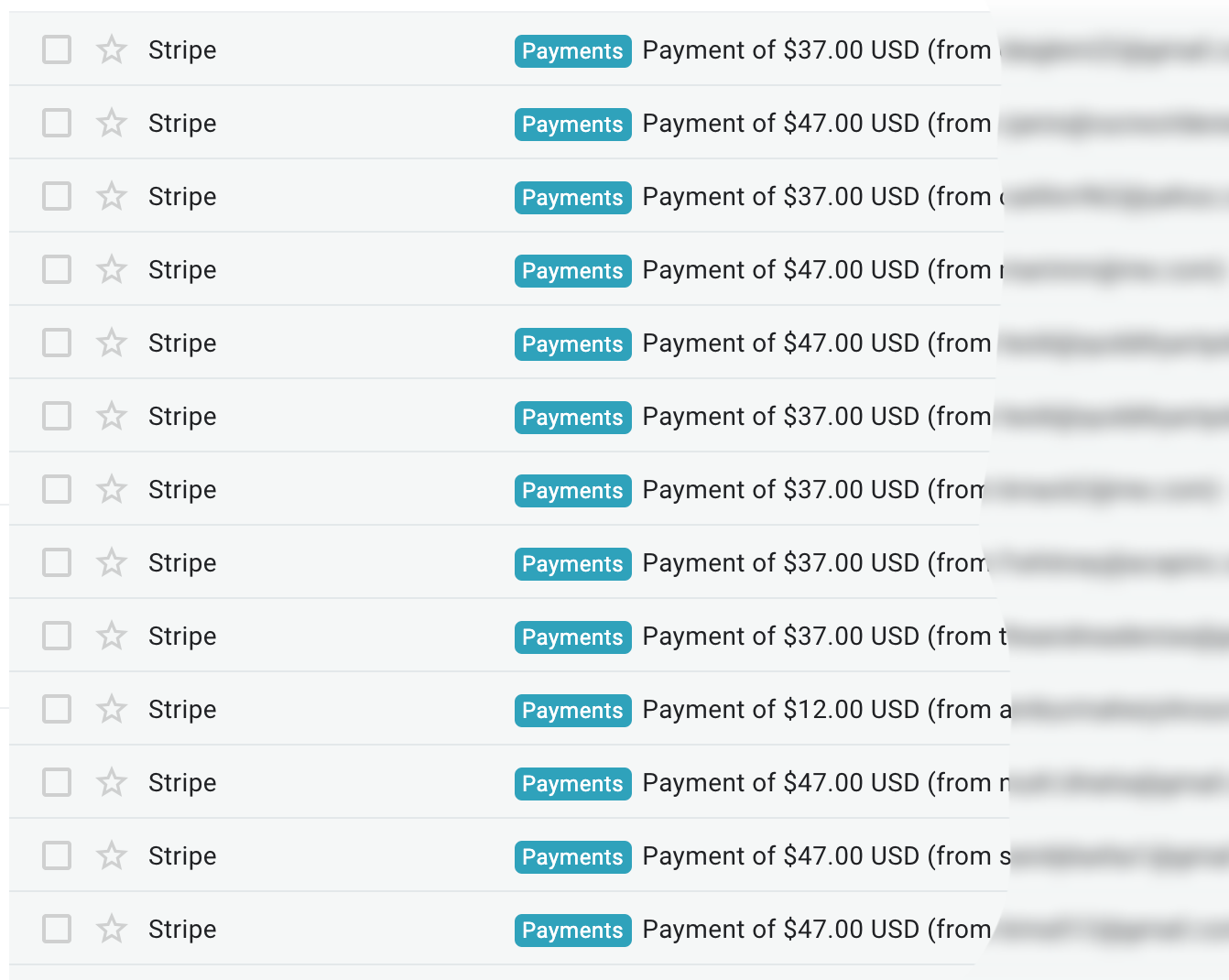
Task: Star the email just above the $12.00 payment
Action: pyautogui.click(x=112, y=636)
